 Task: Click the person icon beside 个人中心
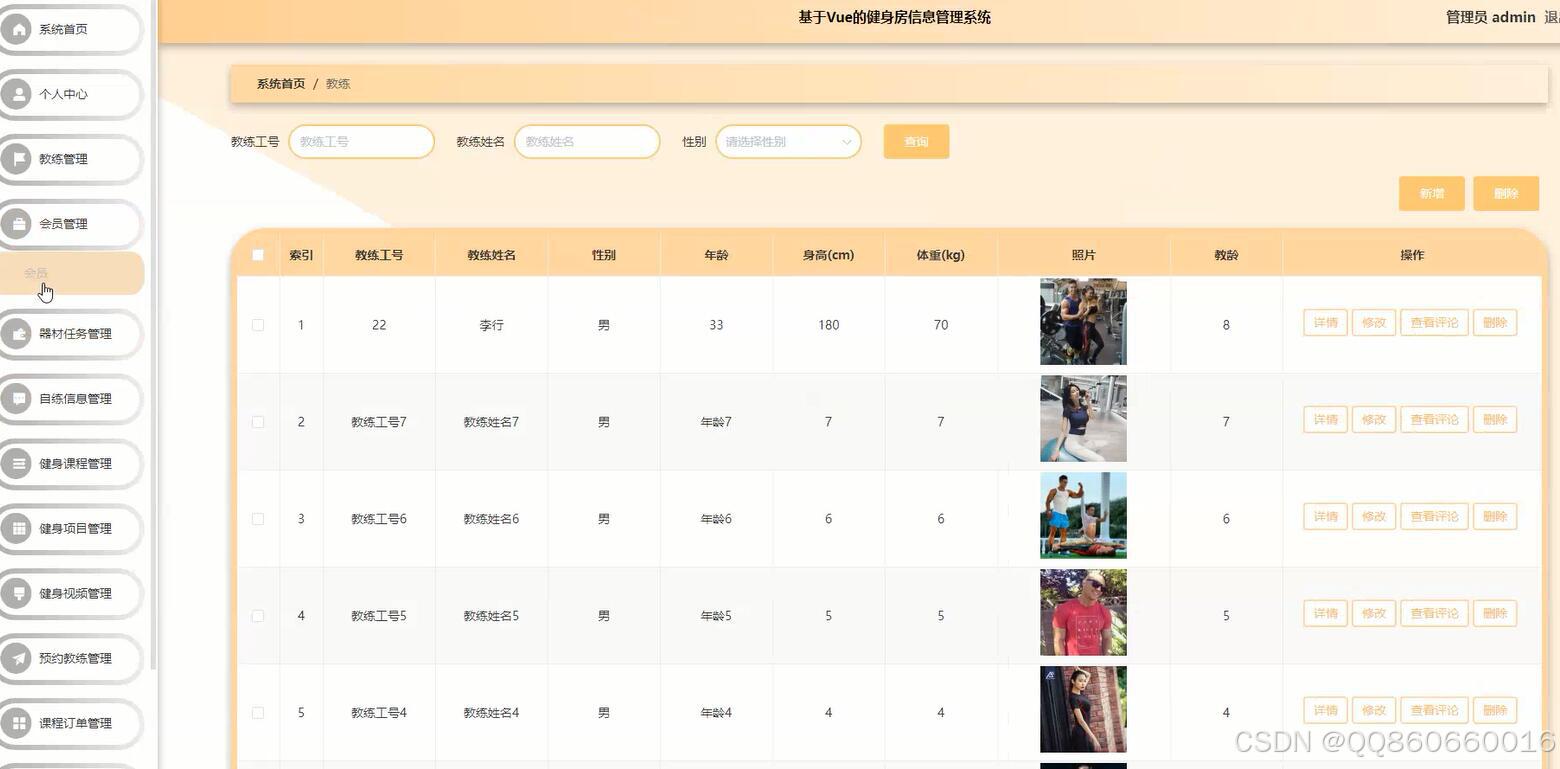16,94
